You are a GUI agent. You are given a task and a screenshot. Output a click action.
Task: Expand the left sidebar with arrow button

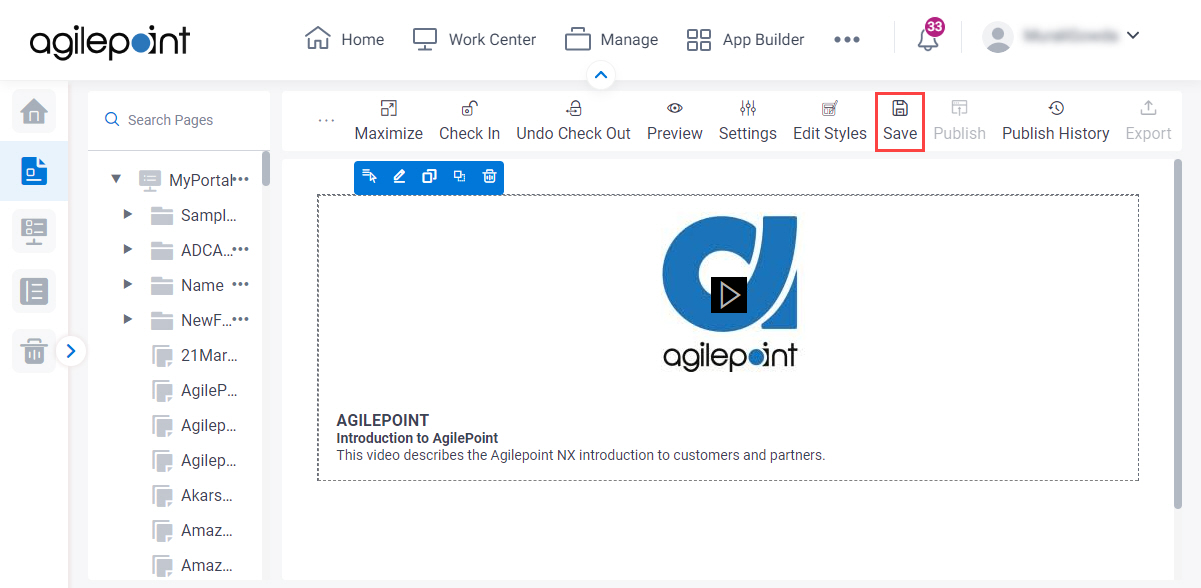click(71, 351)
